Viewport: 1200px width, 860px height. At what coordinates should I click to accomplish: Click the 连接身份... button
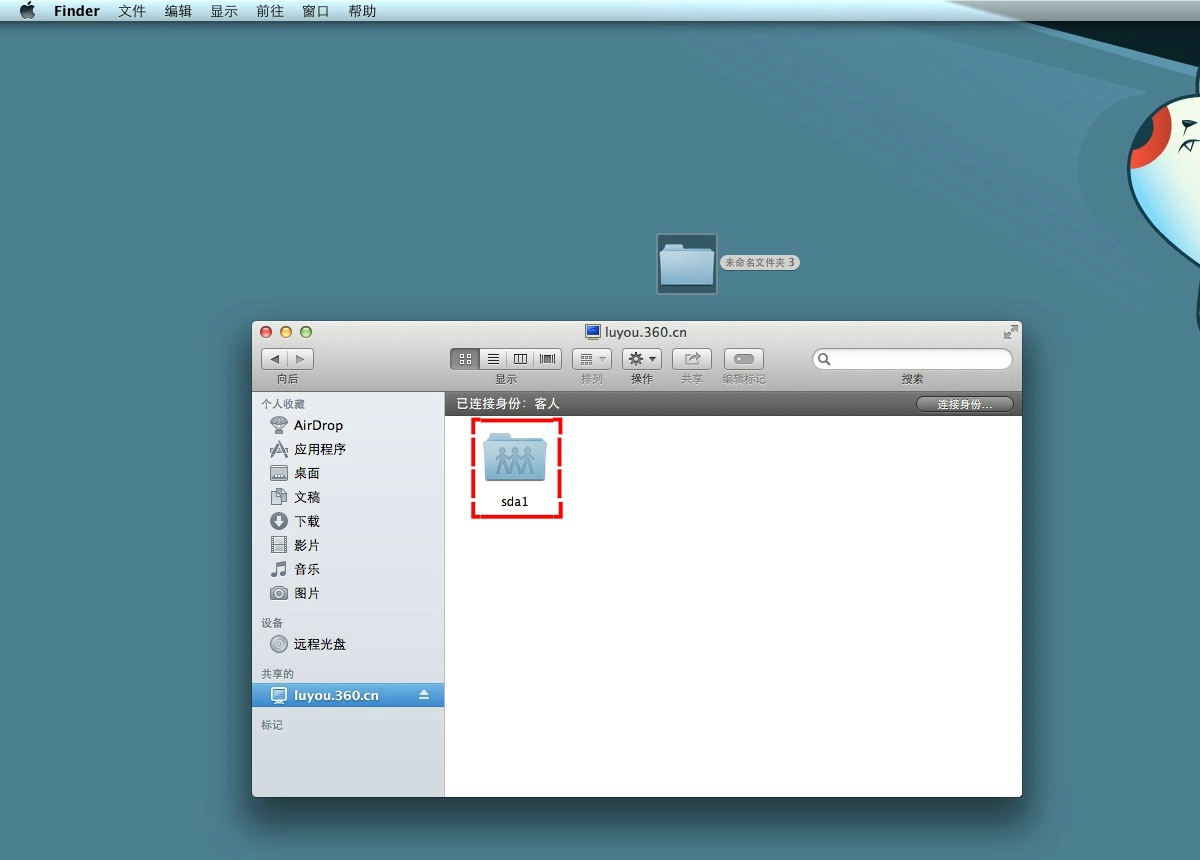[x=965, y=404]
